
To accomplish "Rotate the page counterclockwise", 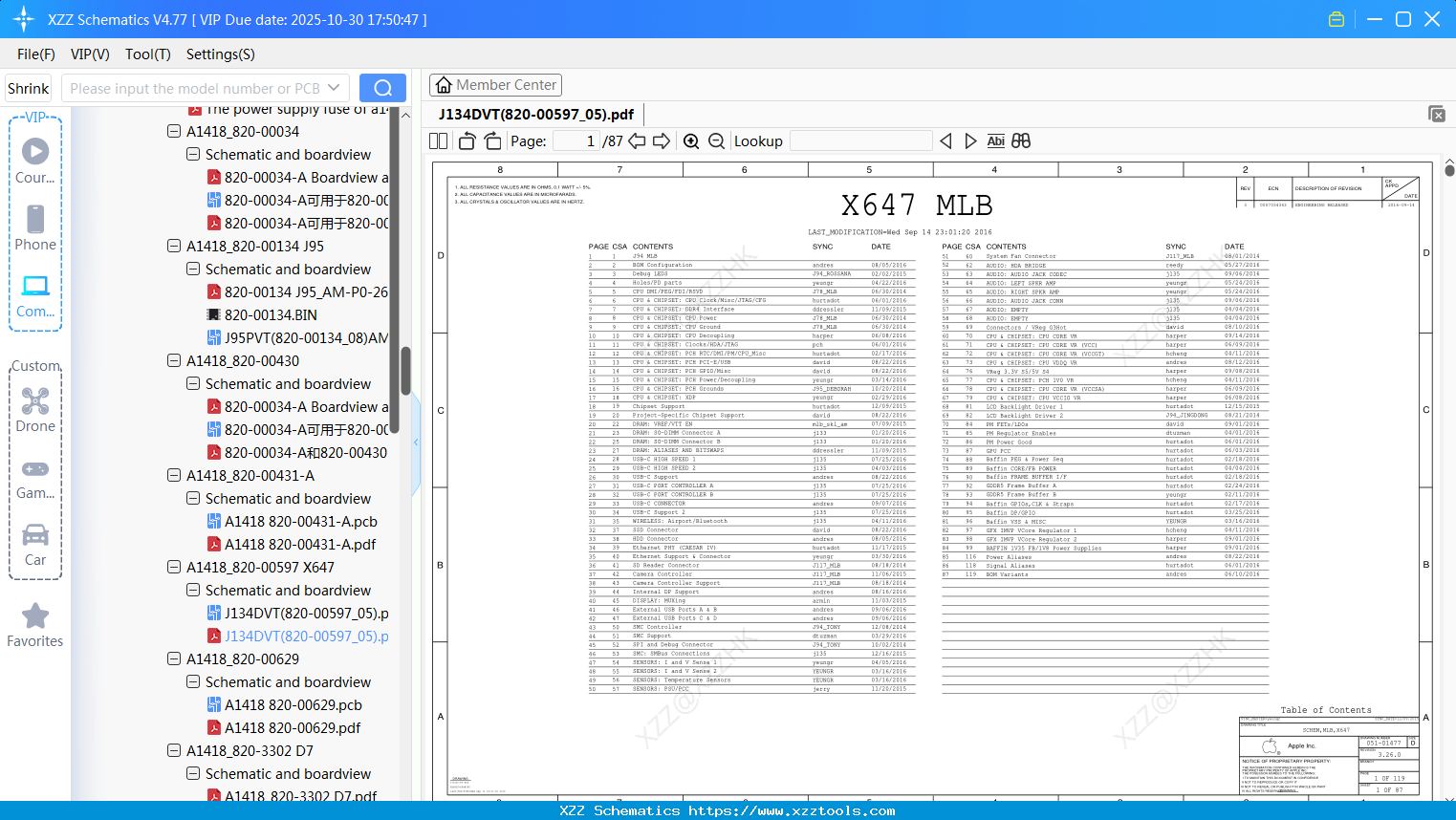I will point(467,141).
